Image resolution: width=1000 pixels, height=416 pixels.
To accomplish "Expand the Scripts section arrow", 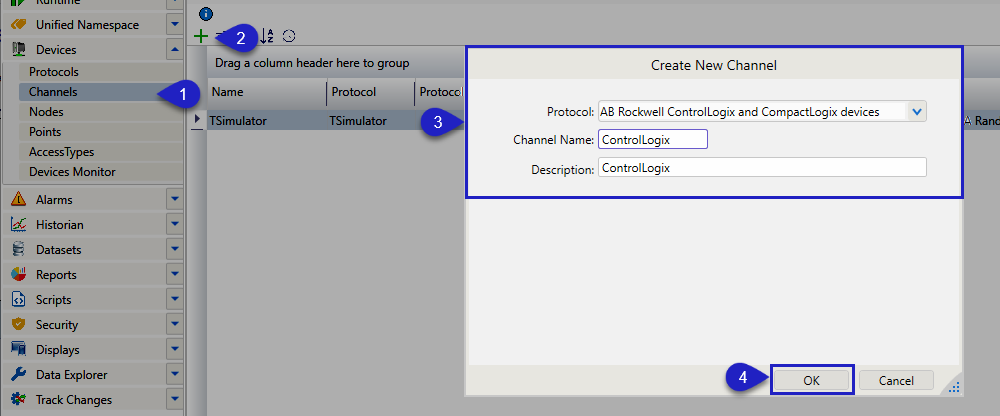I will (x=174, y=300).
